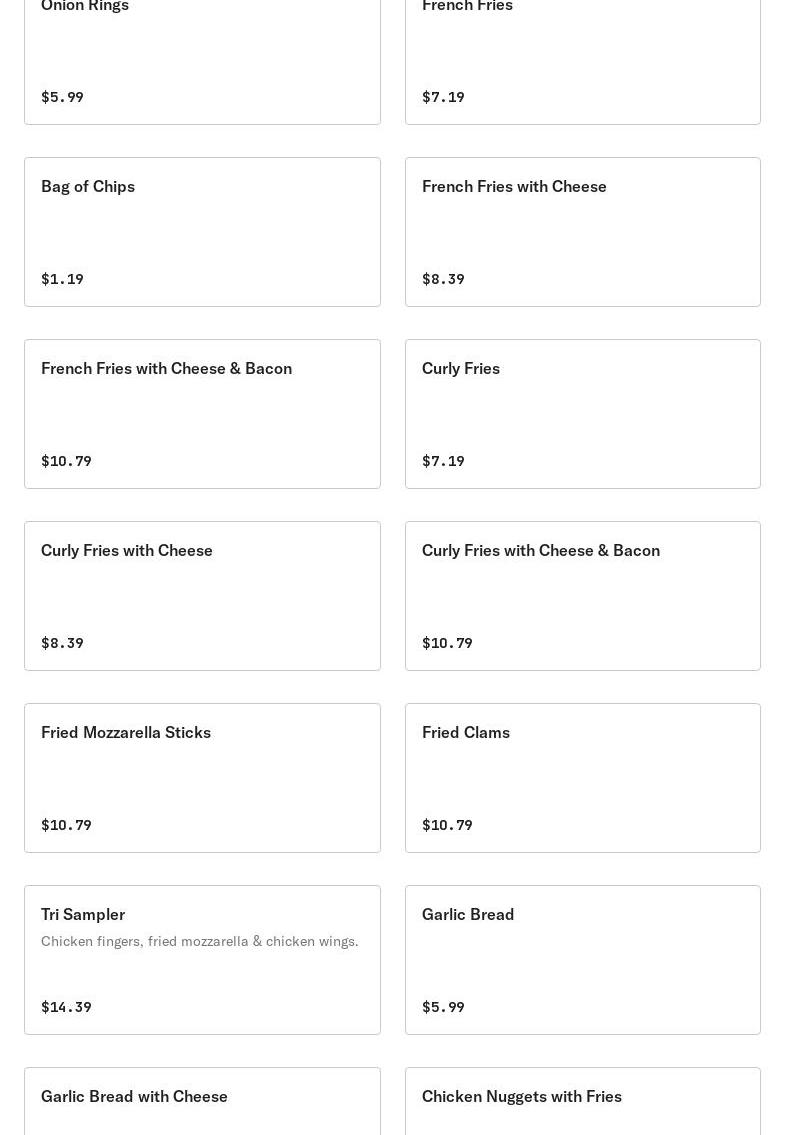Choose the Fried Clams item
Image resolution: width=785 pixels, height=1135 pixels.
[582, 777]
